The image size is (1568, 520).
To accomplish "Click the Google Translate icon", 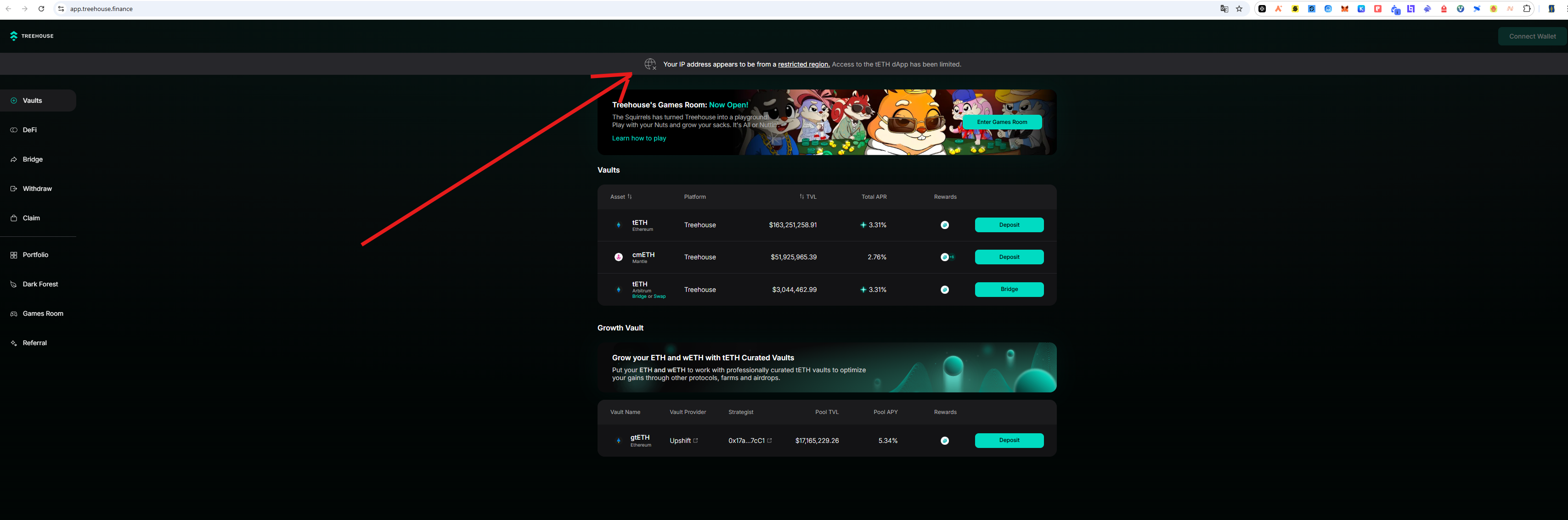I will pyautogui.click(x=1224, y=9).
